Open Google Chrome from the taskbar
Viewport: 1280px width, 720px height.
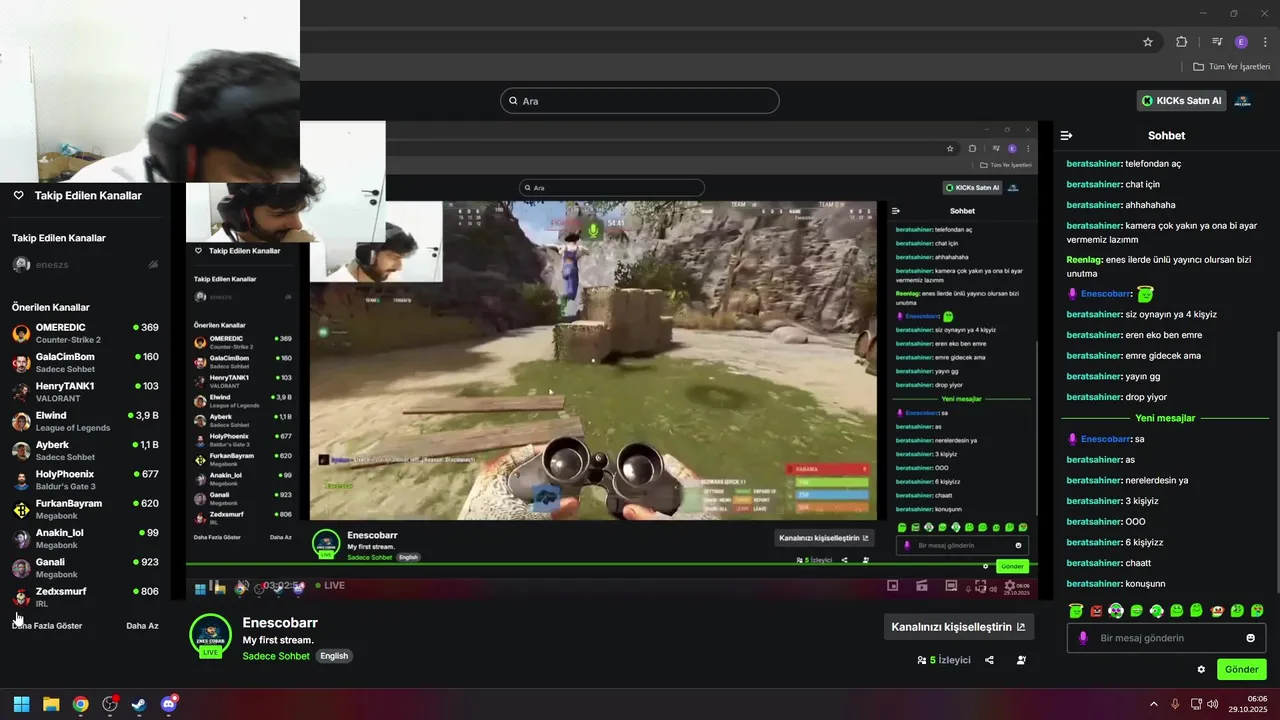click(x=80, y=704)
